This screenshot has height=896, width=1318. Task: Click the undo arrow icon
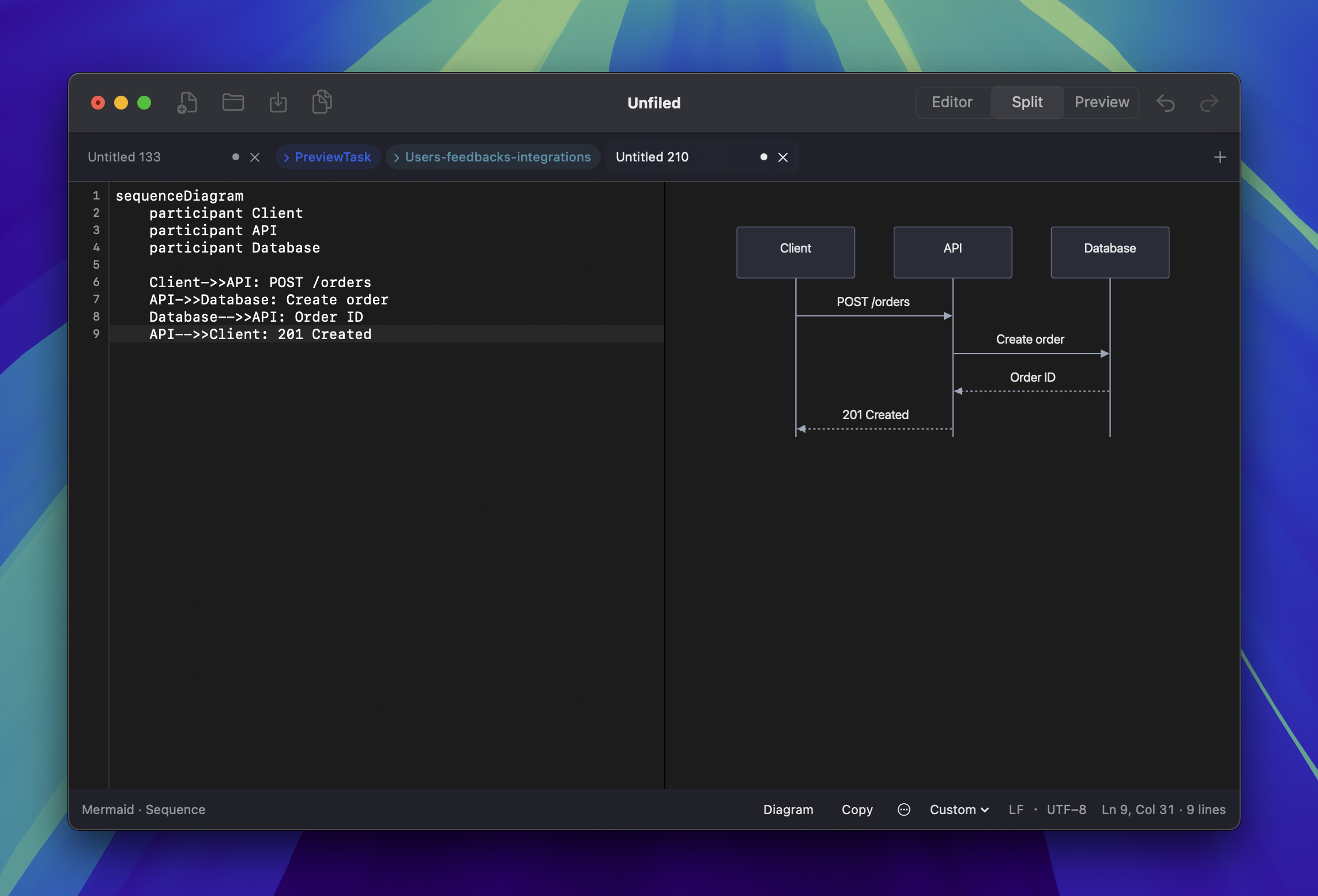pos(1165,103)
